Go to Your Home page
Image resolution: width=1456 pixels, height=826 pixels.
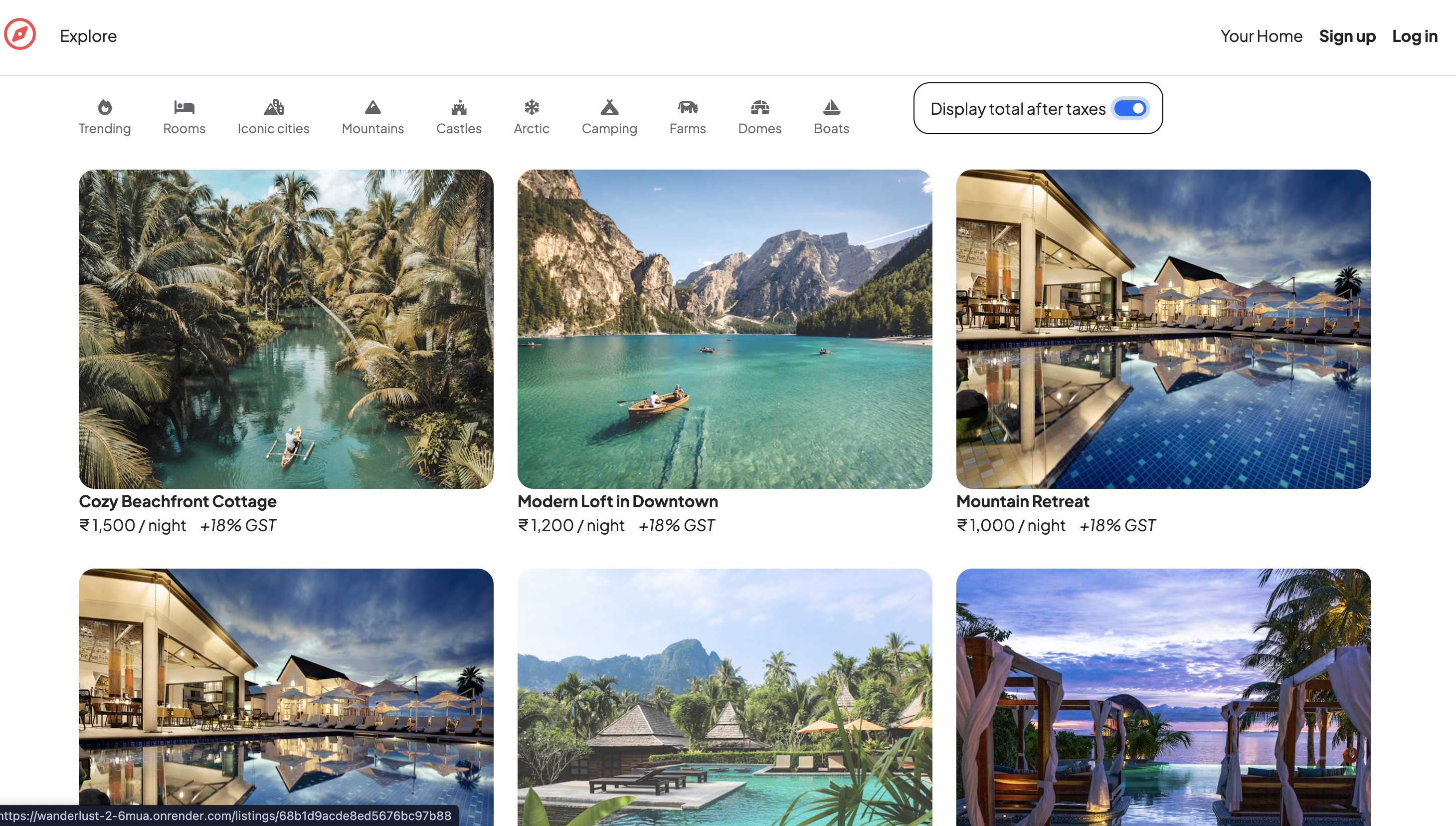click(1261, 36)
